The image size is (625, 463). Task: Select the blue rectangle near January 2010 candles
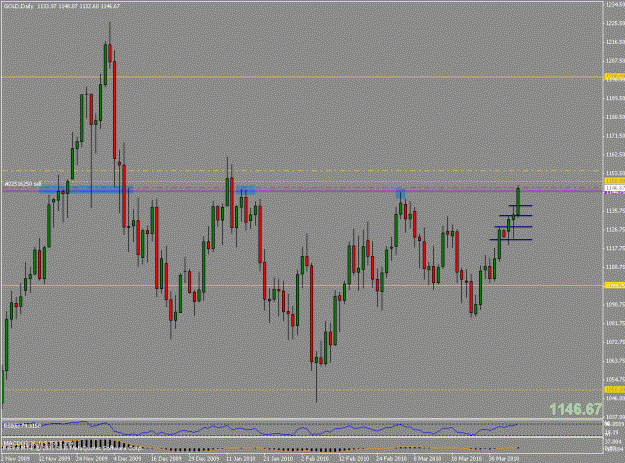(246, 190)
